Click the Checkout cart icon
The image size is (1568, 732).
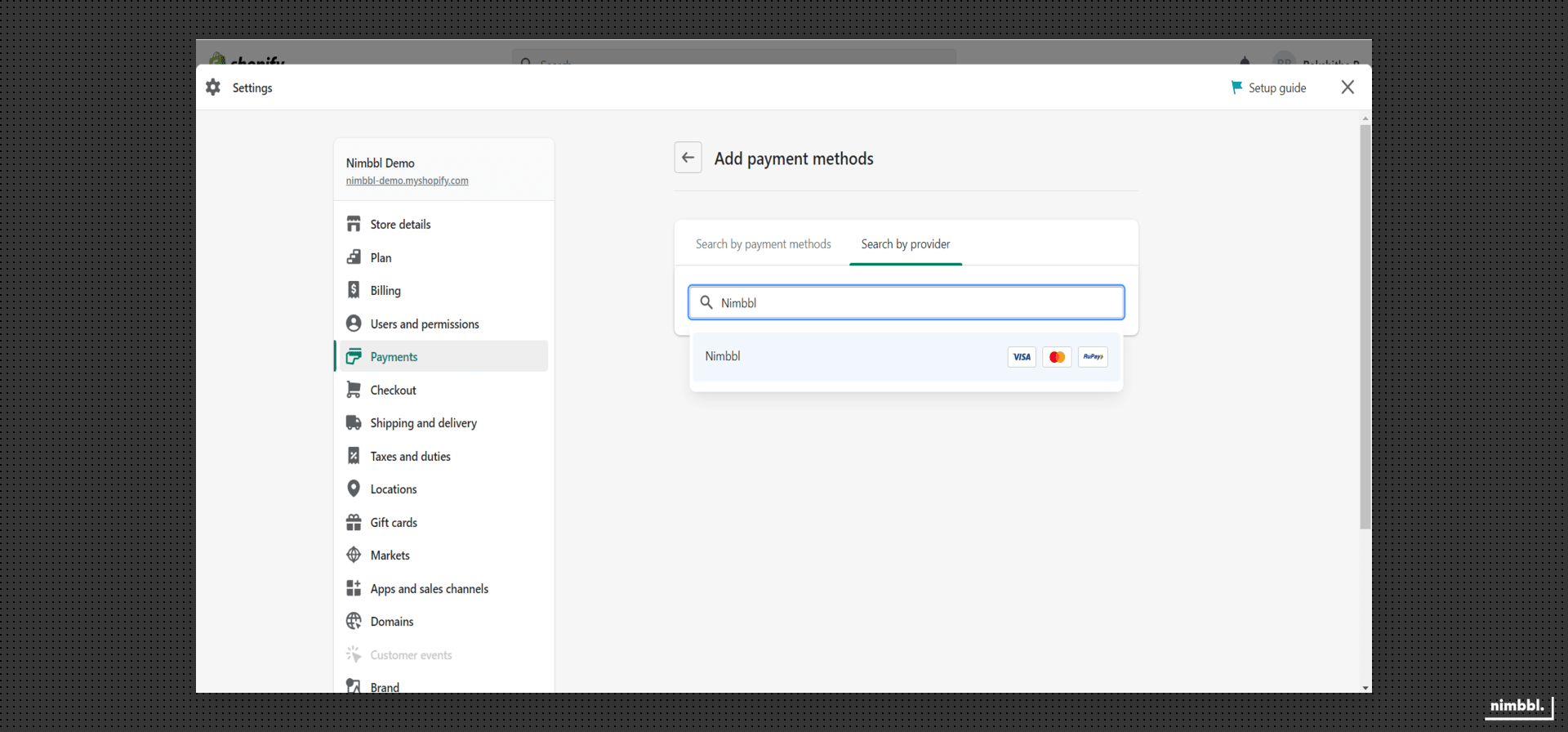(354, 390)
